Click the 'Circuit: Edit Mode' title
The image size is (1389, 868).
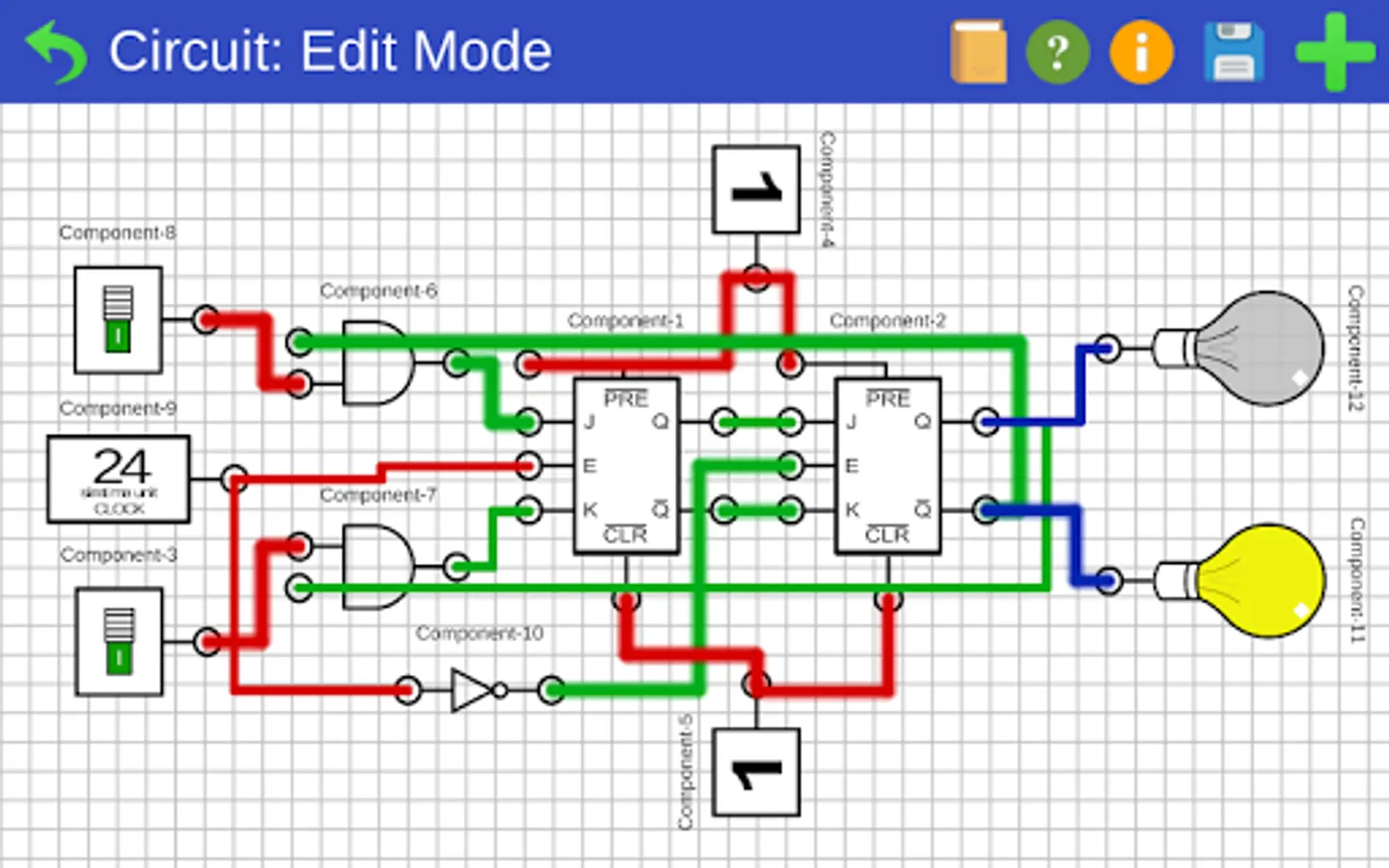coord(330,51)
